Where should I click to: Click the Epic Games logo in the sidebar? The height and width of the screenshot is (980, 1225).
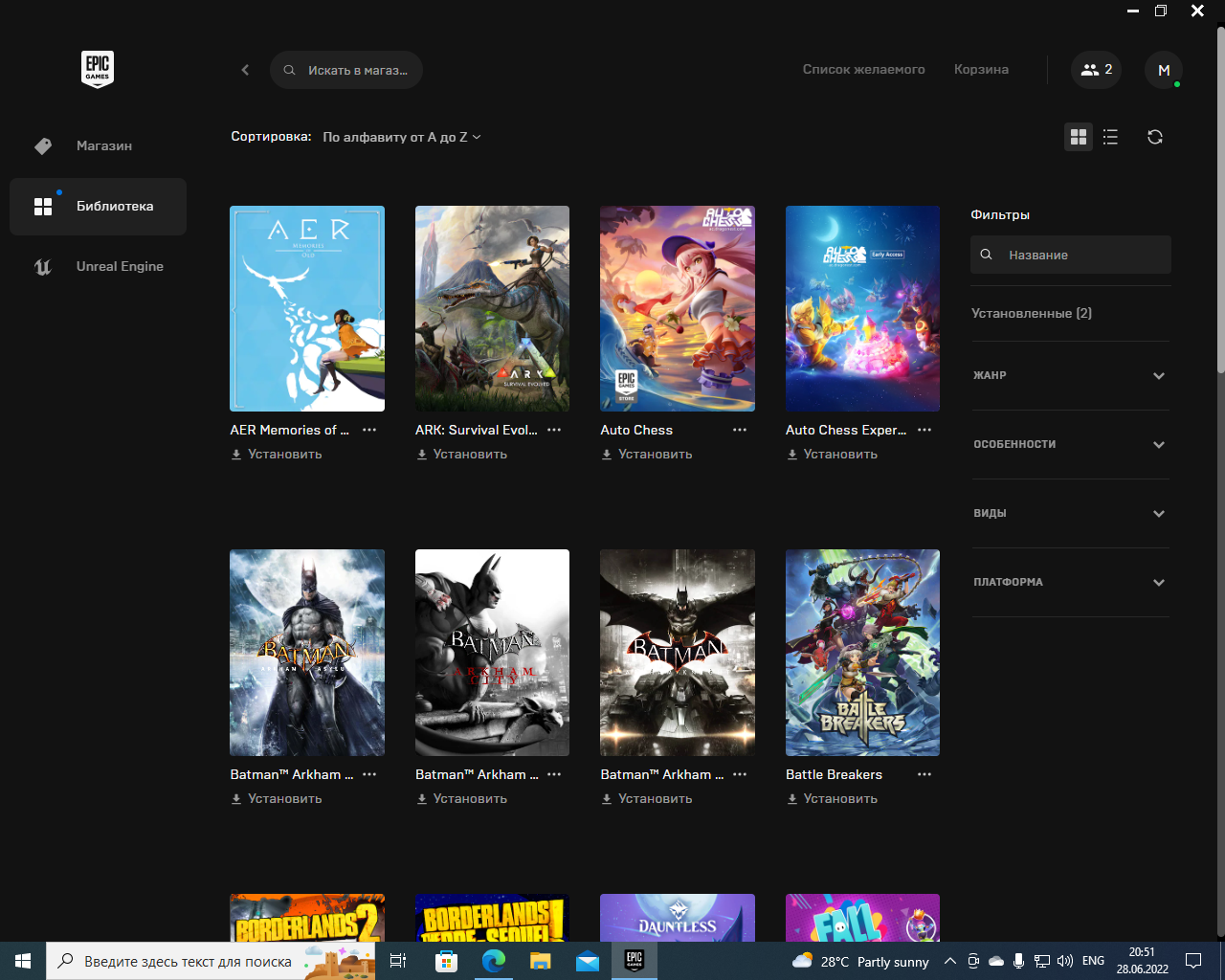coord(98,69)
